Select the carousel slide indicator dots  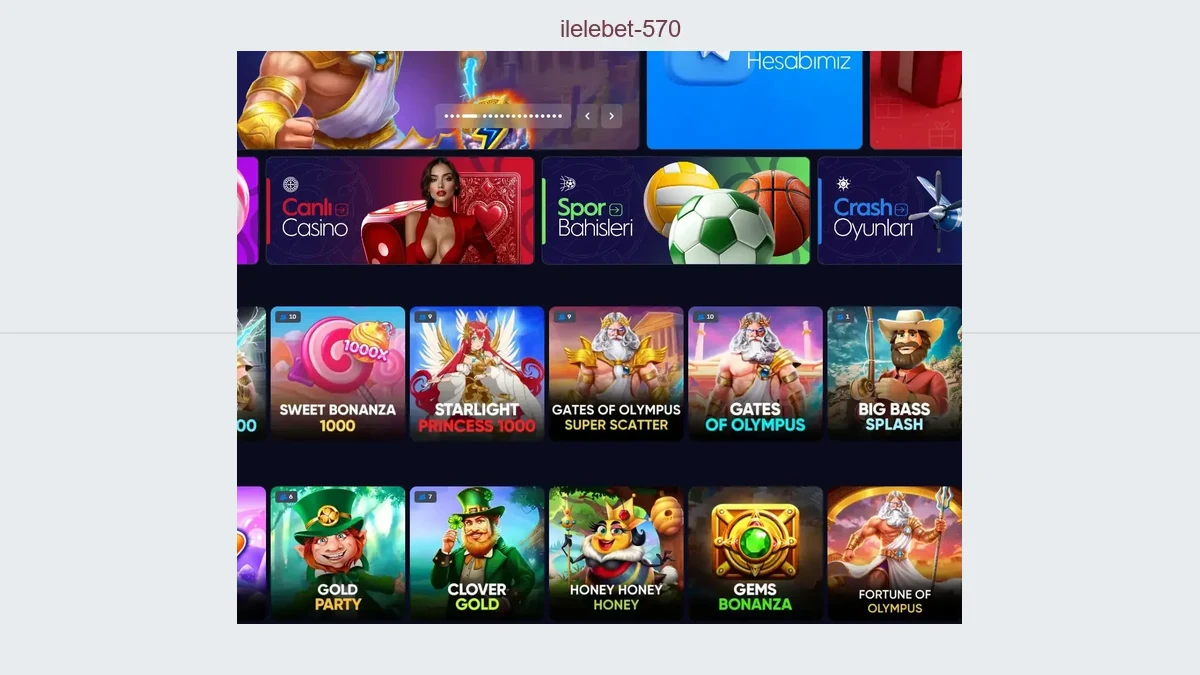coord(503,116)
